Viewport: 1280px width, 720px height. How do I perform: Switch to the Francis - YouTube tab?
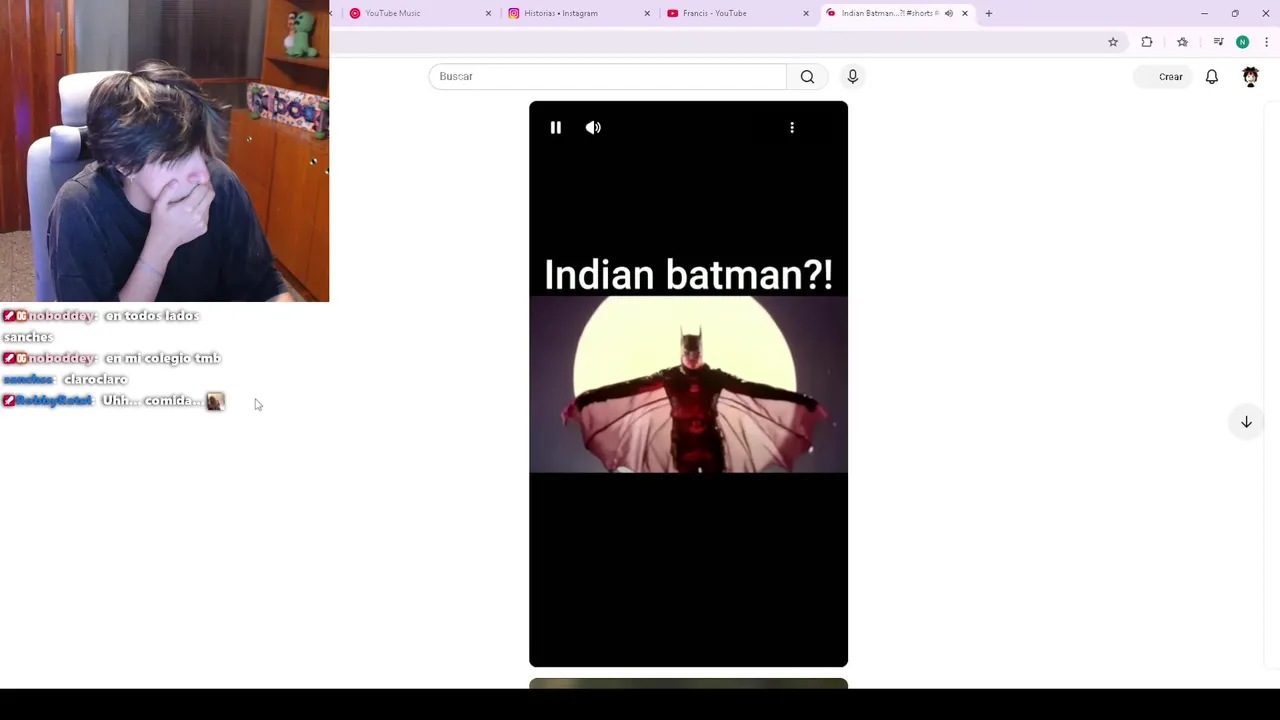coord(730,13)
